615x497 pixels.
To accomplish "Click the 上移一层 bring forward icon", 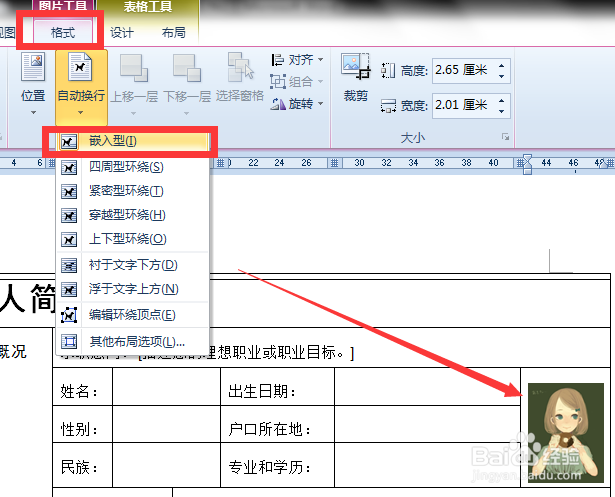I will pos(134,68).
